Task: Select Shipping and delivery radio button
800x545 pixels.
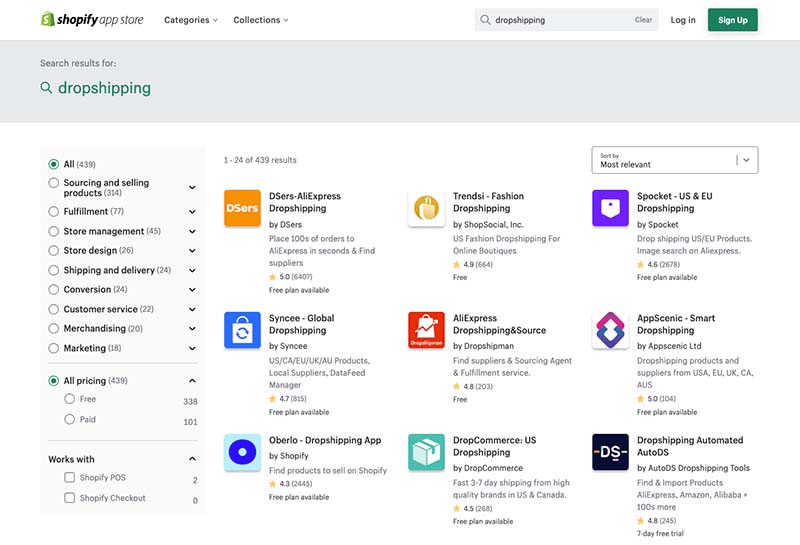Action: pyautogui.click(x=54, y=270)
